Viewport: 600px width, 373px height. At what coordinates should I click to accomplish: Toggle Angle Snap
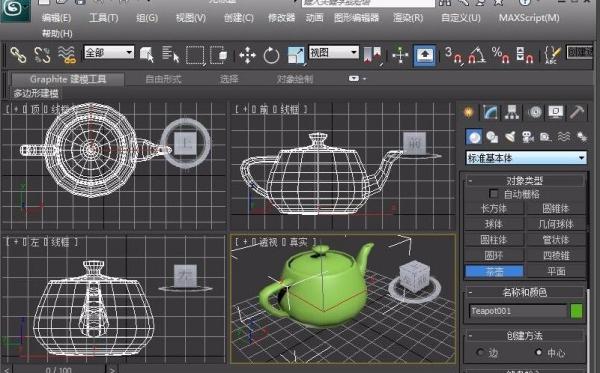click(x=477, y=55)
